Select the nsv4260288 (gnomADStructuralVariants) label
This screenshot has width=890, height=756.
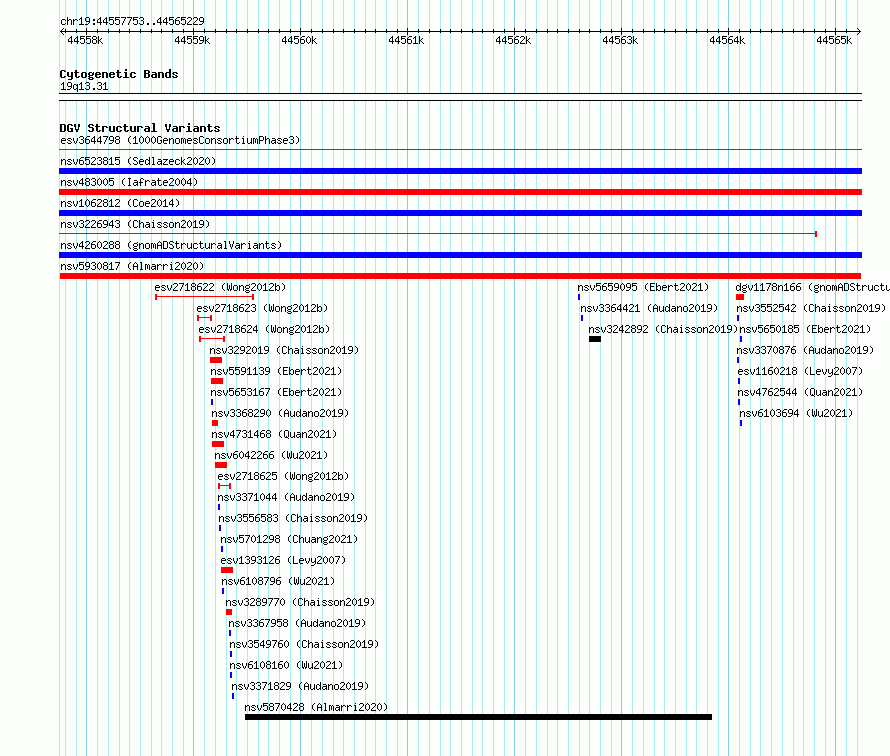tap(171, 245)
